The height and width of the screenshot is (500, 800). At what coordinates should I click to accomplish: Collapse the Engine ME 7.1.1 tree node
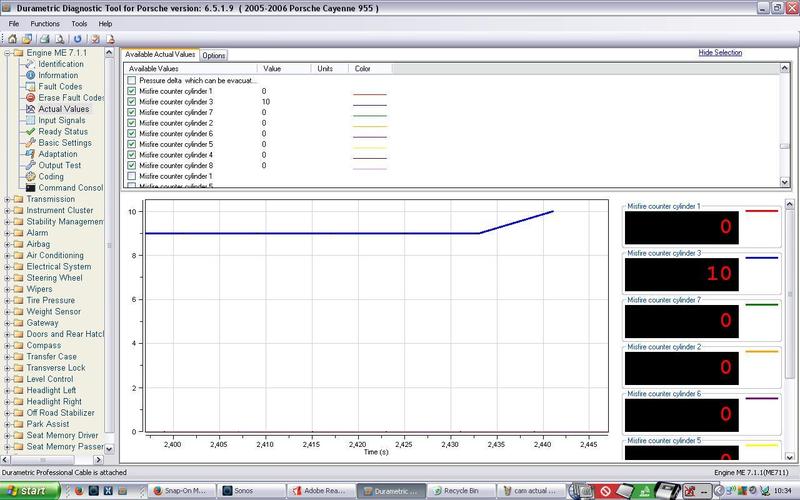pos(7,53)
